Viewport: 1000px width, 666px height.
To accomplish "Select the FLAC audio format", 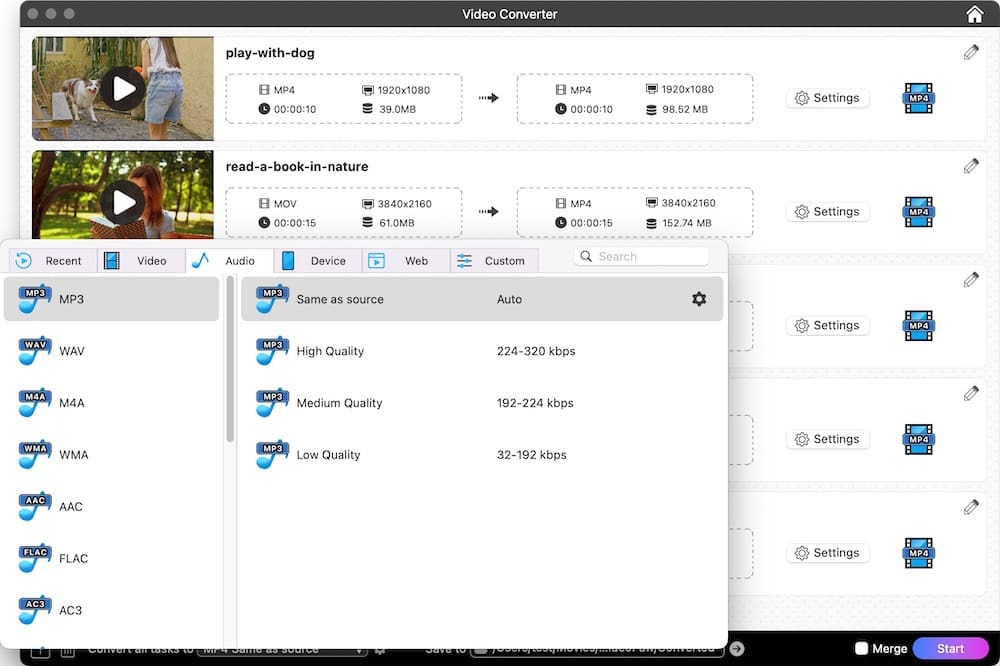I will 73,558.
